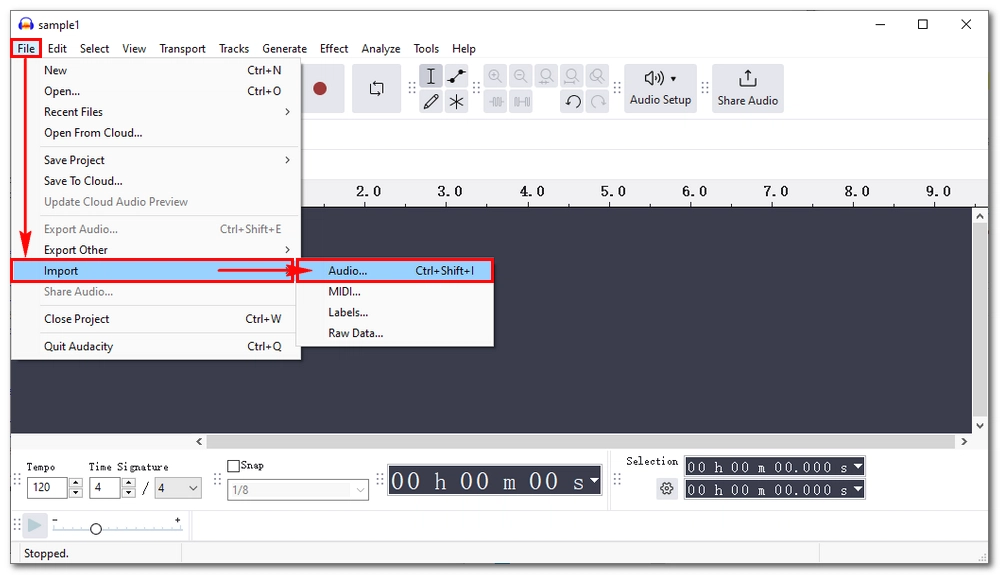Expand the time signature denominator dropdown

click(x=192, y=488)
